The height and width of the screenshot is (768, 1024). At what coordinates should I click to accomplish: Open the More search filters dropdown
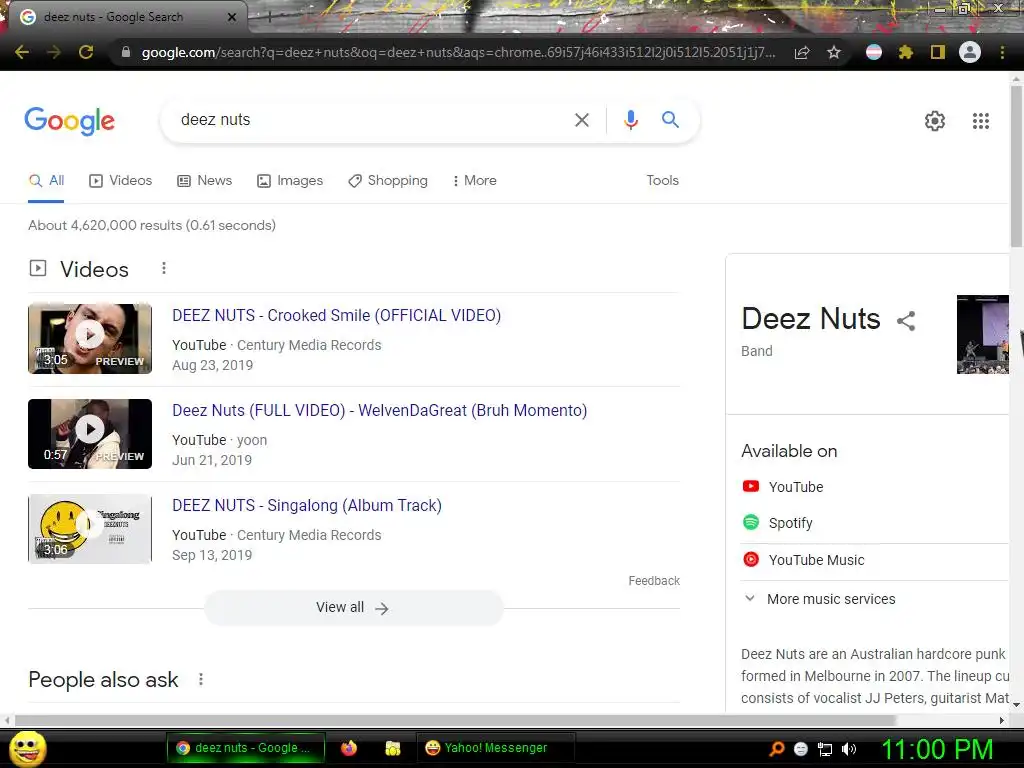click(x=475, y=180)
